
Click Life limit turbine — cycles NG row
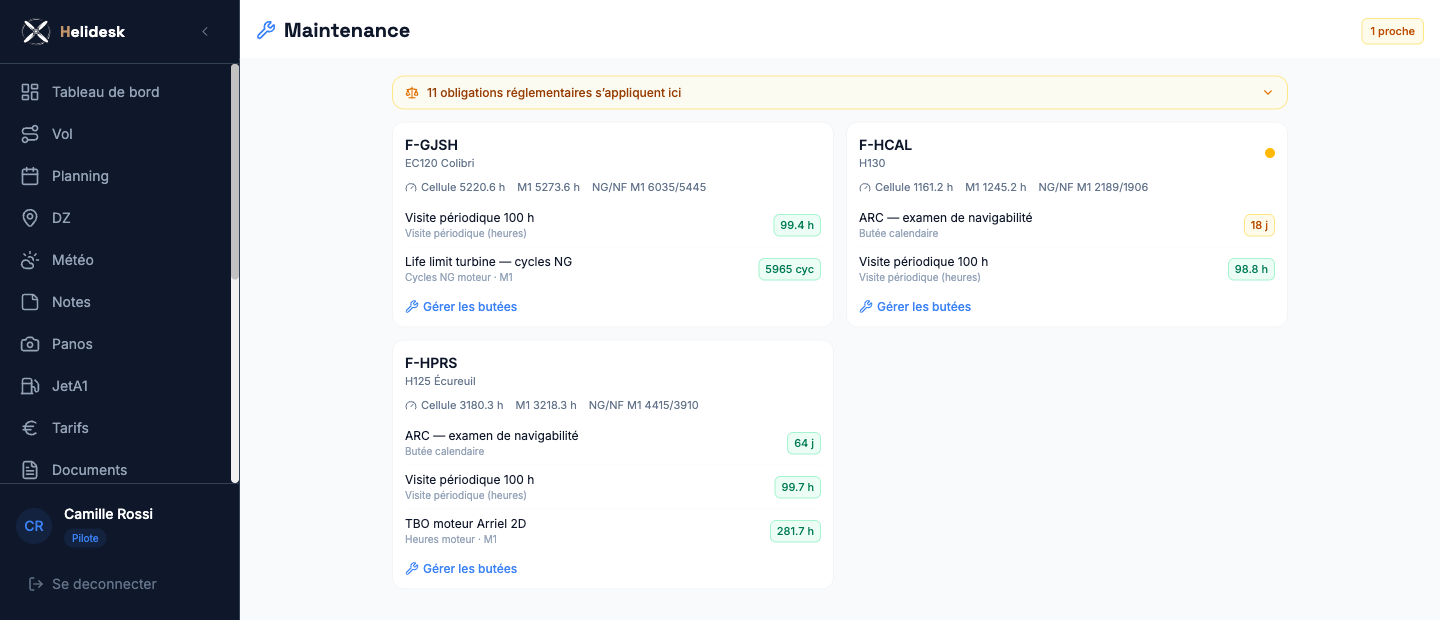tap(613, 269)
